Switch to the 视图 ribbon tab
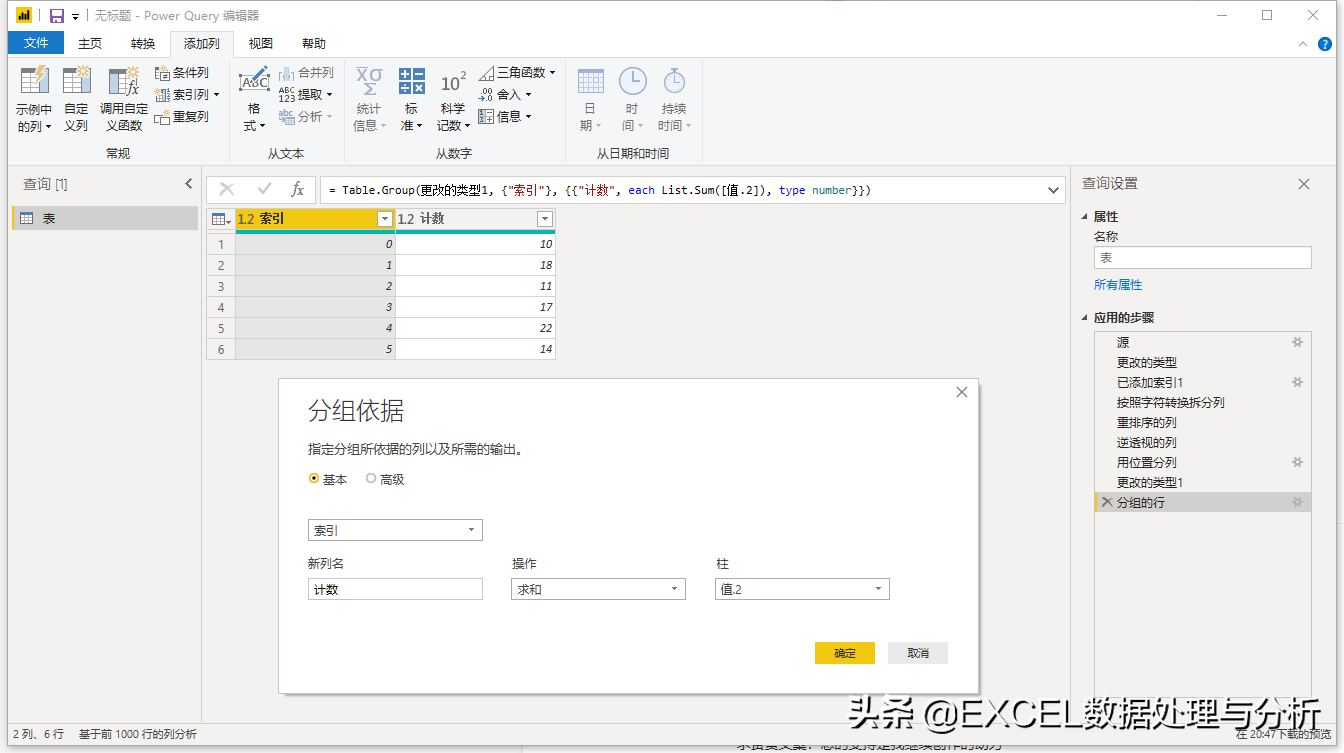This screenshot has width=1344, height=753. tap(261, 43)
